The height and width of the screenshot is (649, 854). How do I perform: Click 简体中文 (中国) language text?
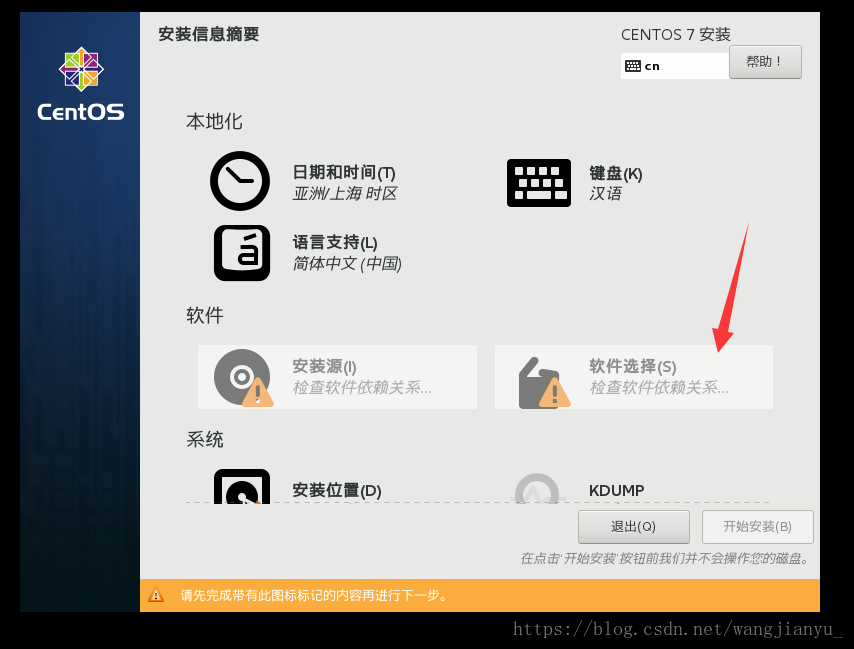347,263
